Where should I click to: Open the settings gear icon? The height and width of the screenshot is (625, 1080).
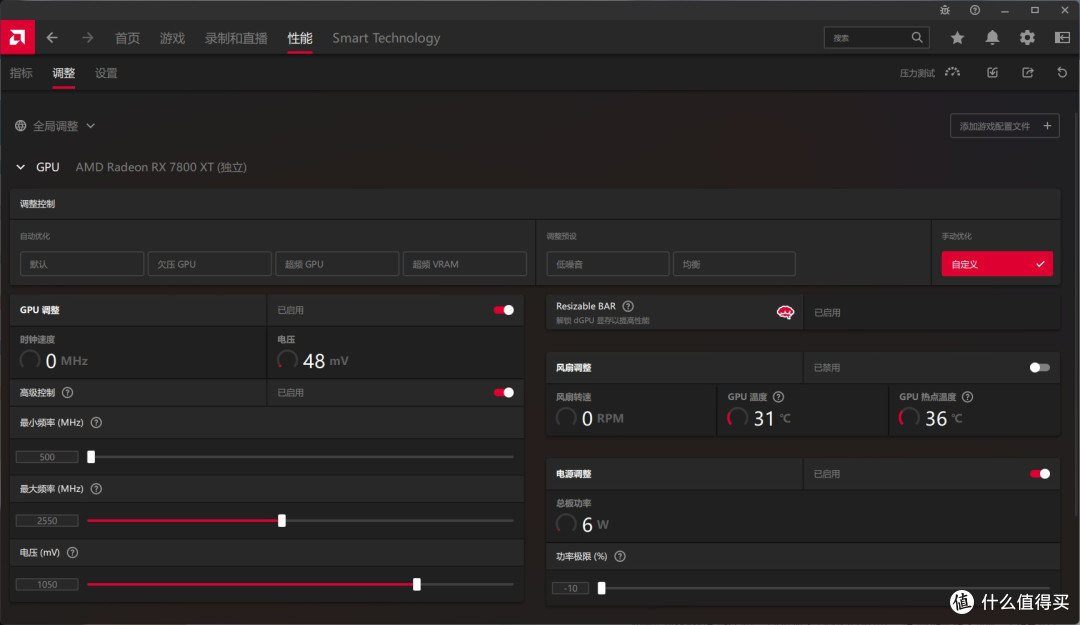1027,38
